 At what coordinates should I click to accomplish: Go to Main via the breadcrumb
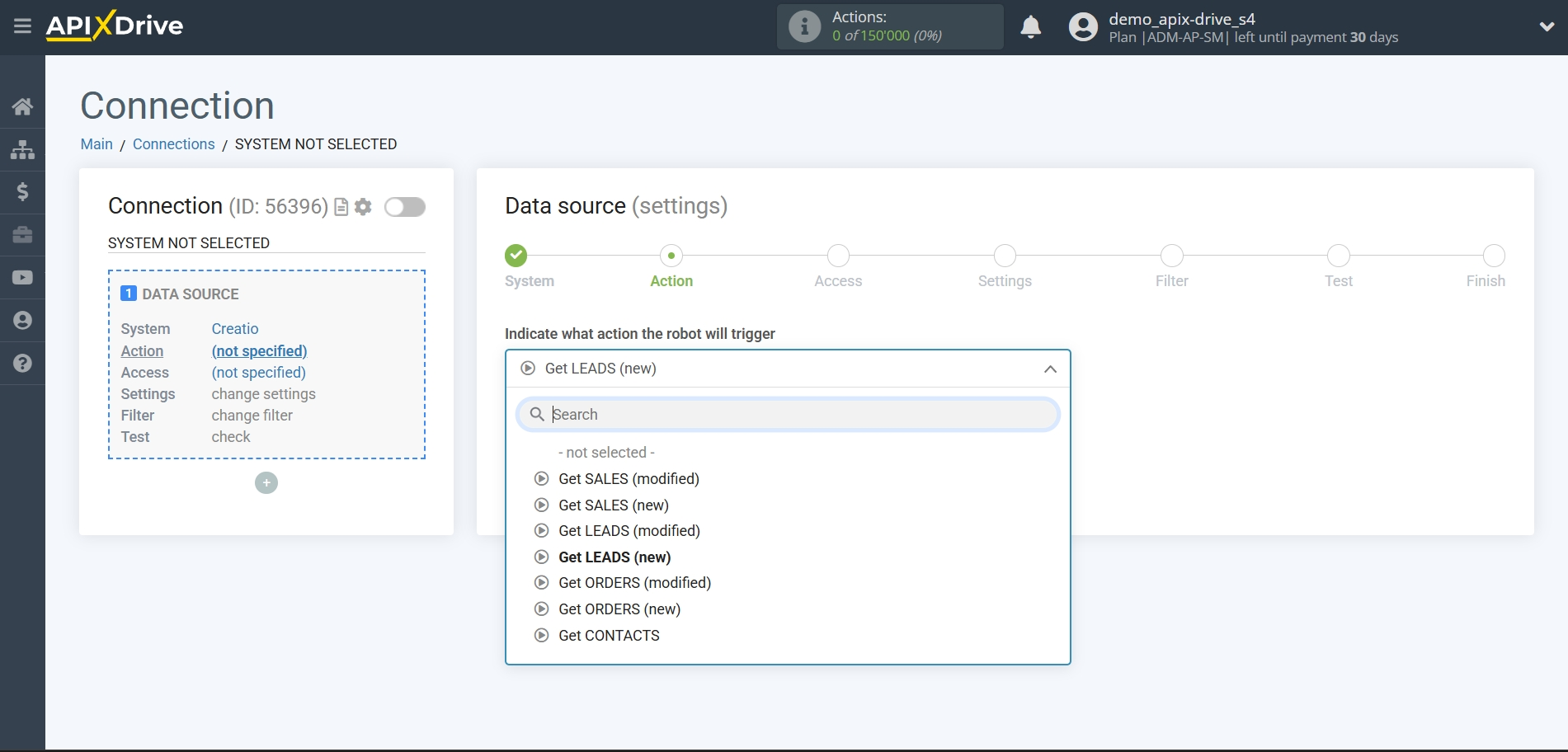96,144
